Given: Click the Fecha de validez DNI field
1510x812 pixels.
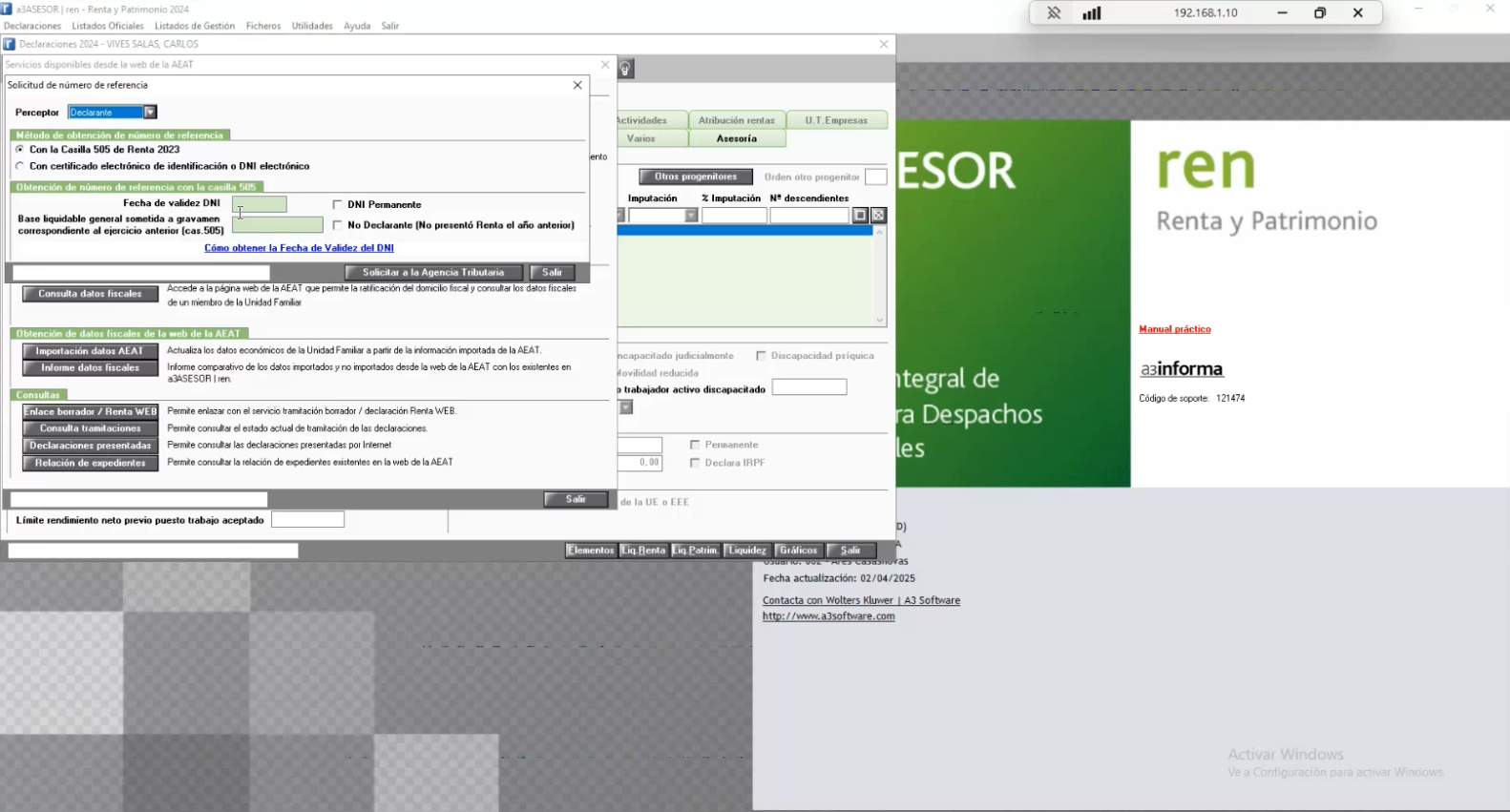Looking at the screenshot, I should tap(260, 204).
